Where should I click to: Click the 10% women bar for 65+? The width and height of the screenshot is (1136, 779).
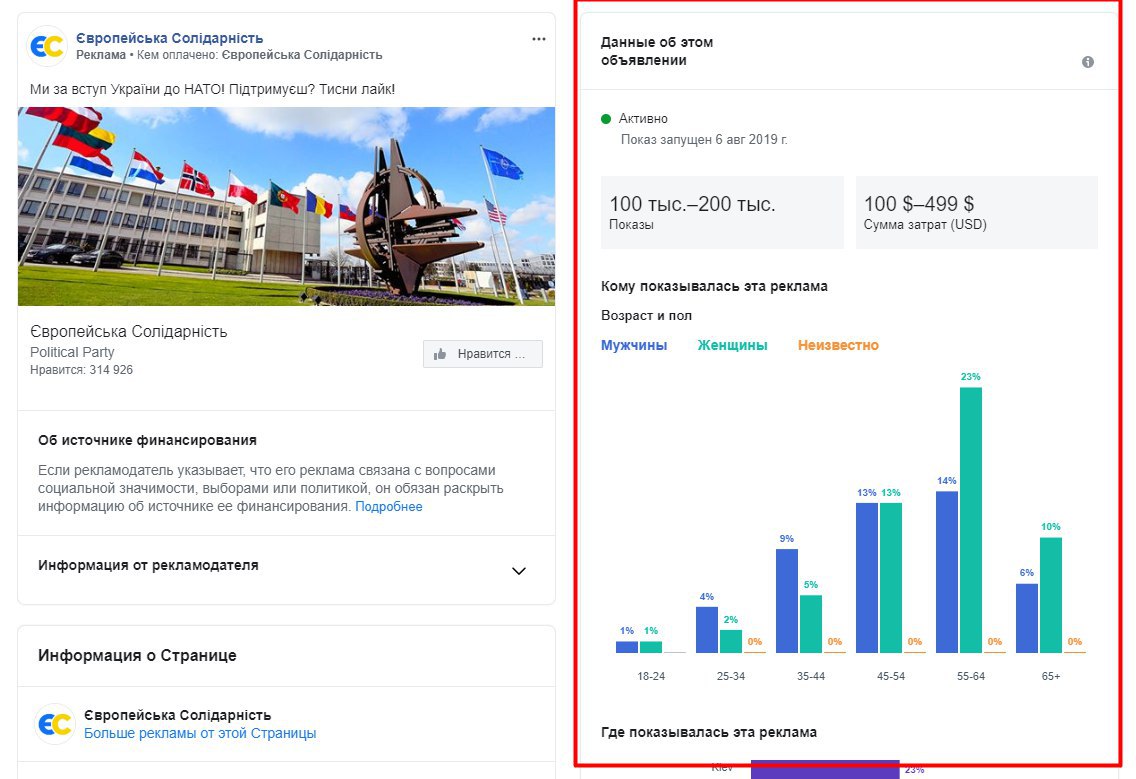point(1051,595)
